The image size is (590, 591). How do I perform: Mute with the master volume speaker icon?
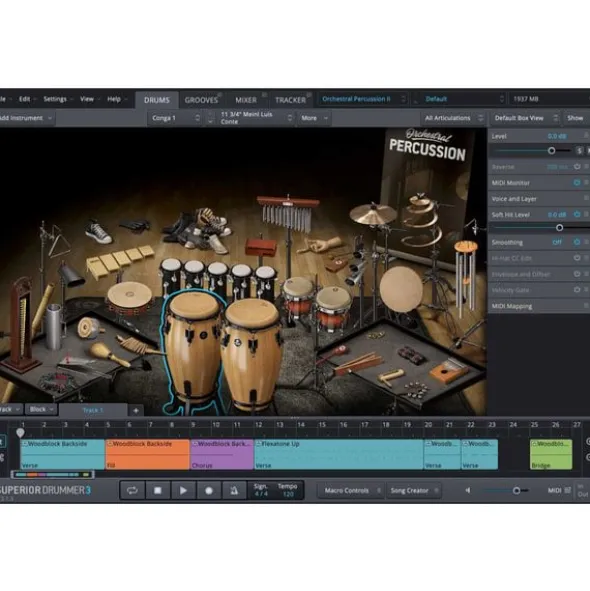468,490
